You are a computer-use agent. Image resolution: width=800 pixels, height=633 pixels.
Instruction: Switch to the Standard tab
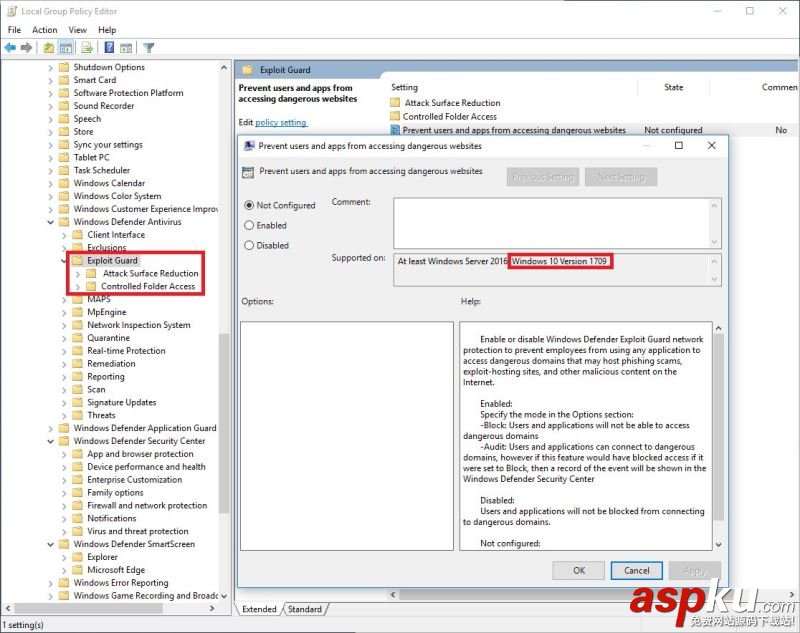[x=305, y=609]
